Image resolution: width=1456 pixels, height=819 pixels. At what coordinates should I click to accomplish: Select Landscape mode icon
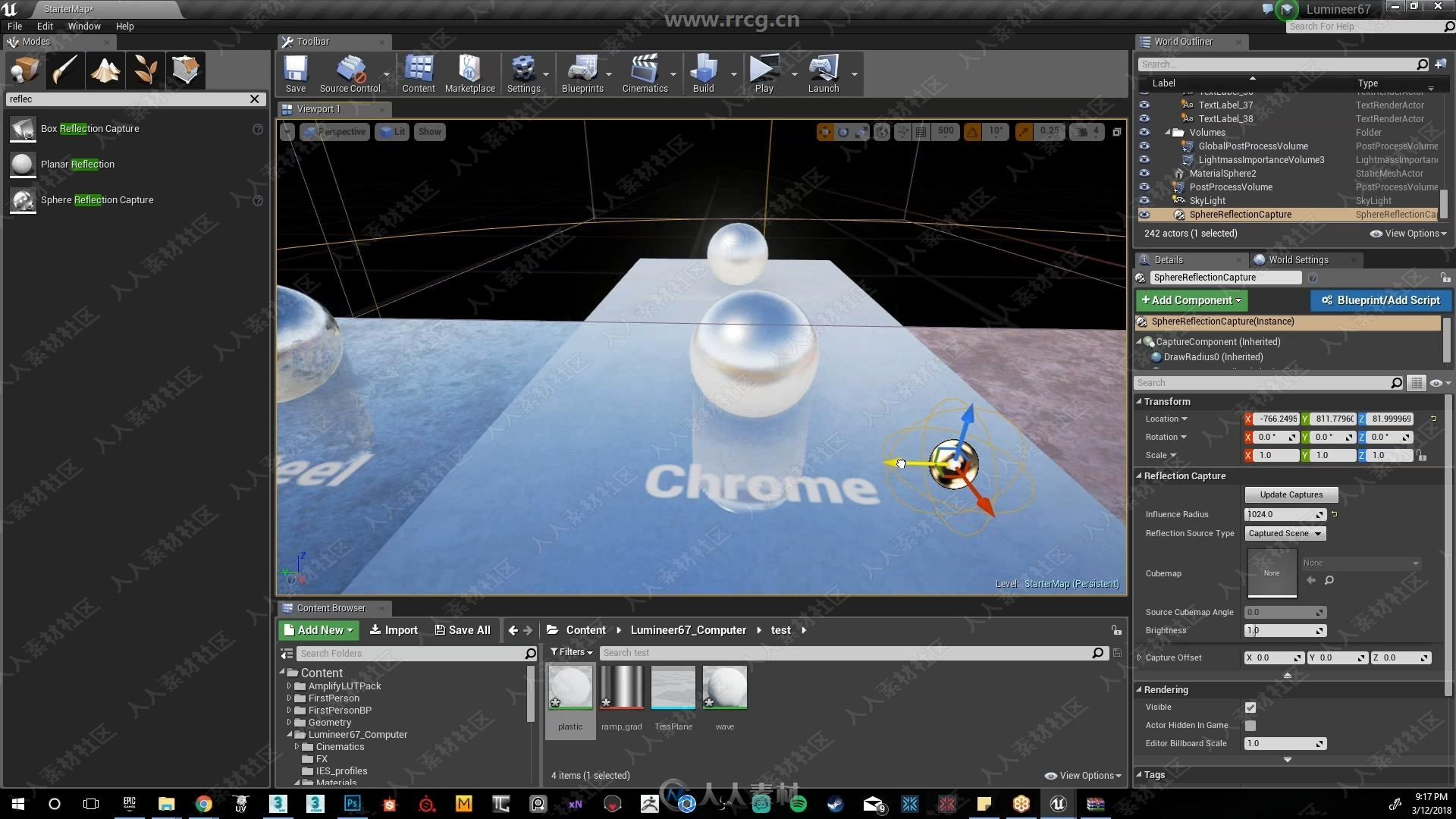pyautogui.click(x=105, y=70)
